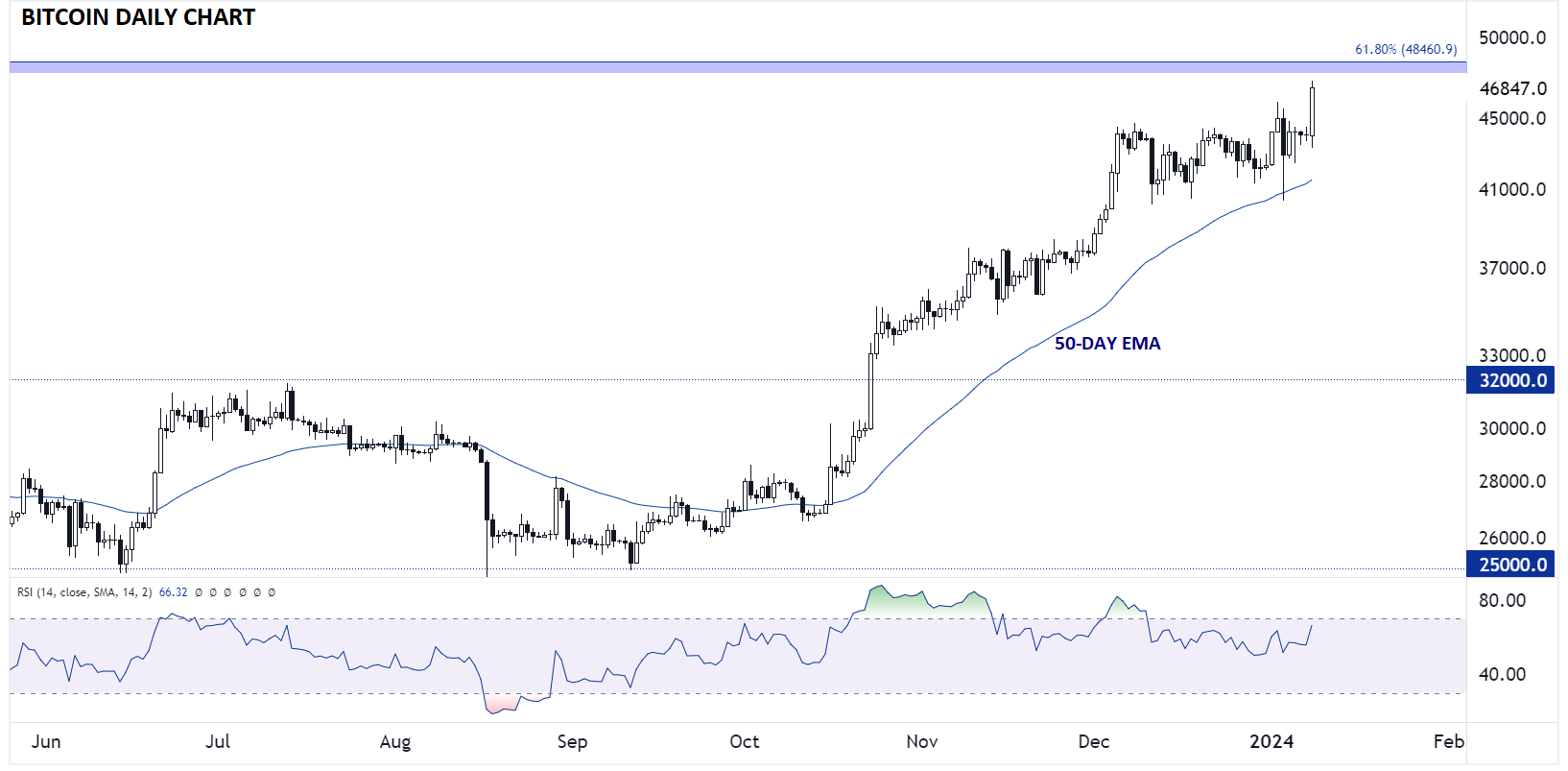Click the 41000.0 price axis label
The width and height of the screenshot is (1568, 771).
tap(1512, 189)
